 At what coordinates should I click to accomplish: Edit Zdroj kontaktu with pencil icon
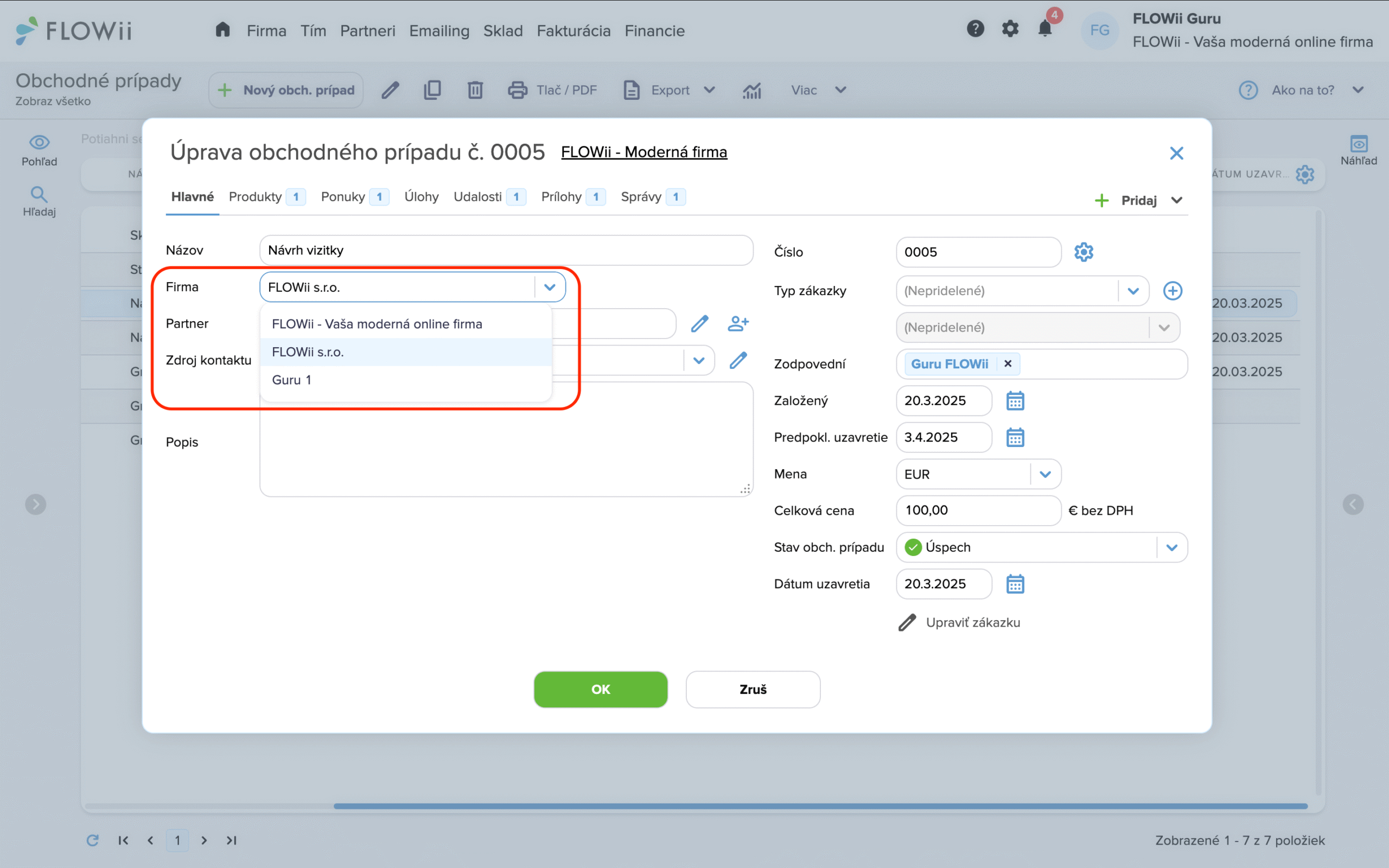coord(738,360)
